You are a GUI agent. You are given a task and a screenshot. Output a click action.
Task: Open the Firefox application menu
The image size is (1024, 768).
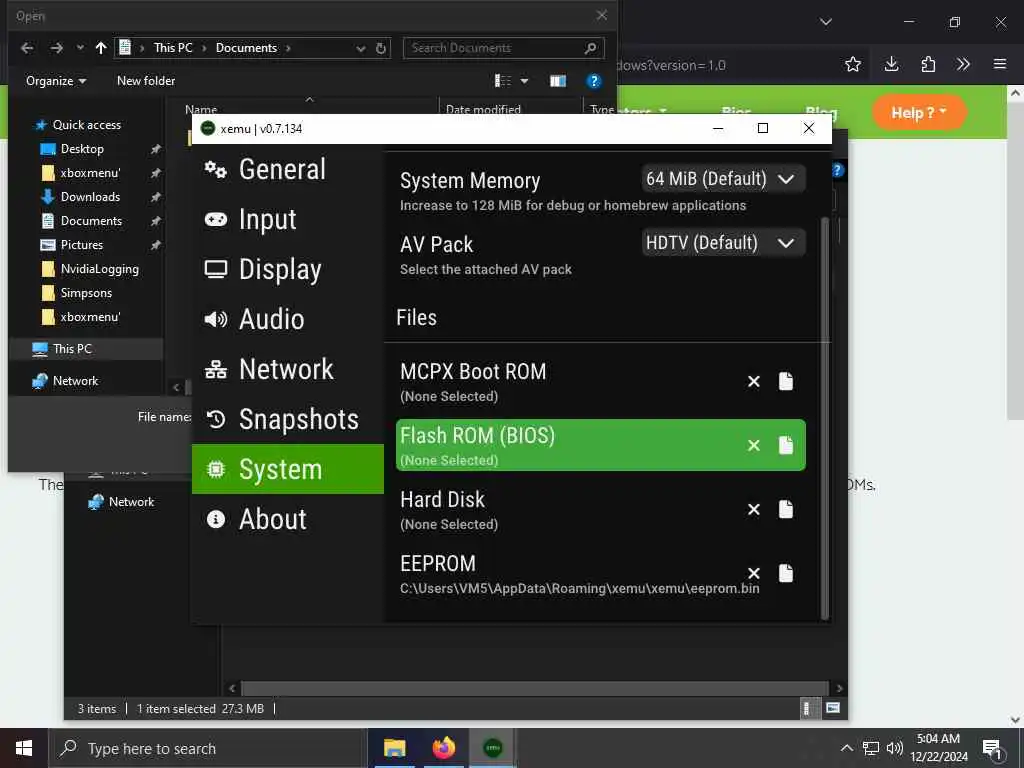pos(1000,64)
